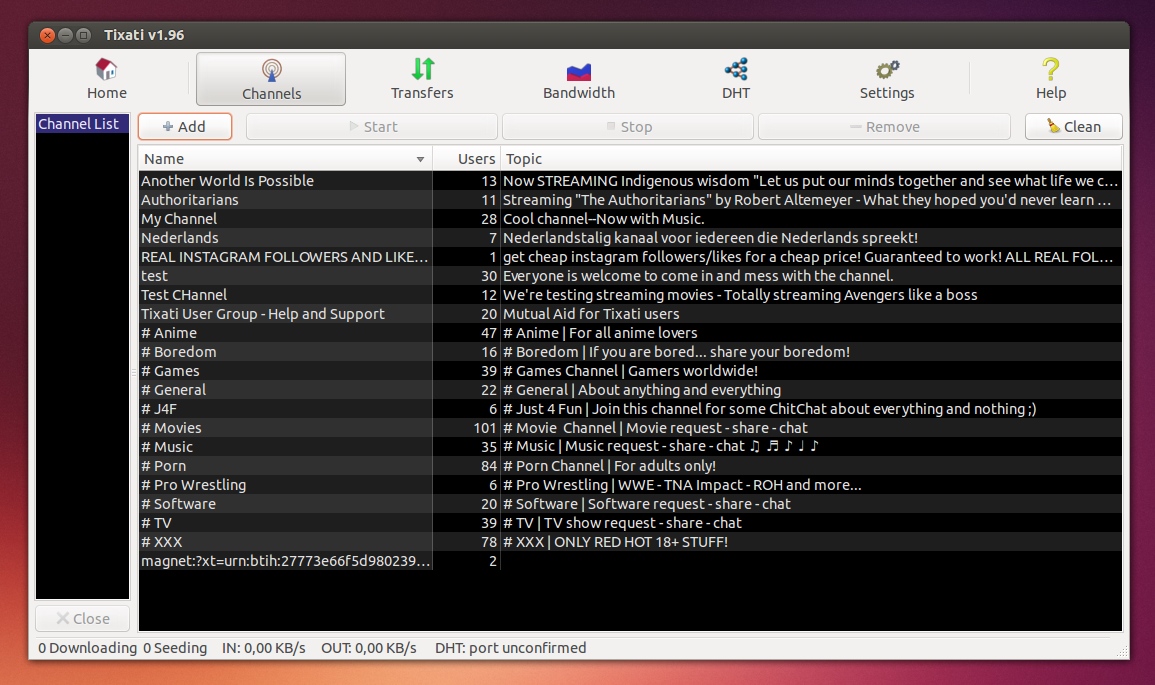
Task: Click the Clean broom button
Action: (x=1074, y=127)
